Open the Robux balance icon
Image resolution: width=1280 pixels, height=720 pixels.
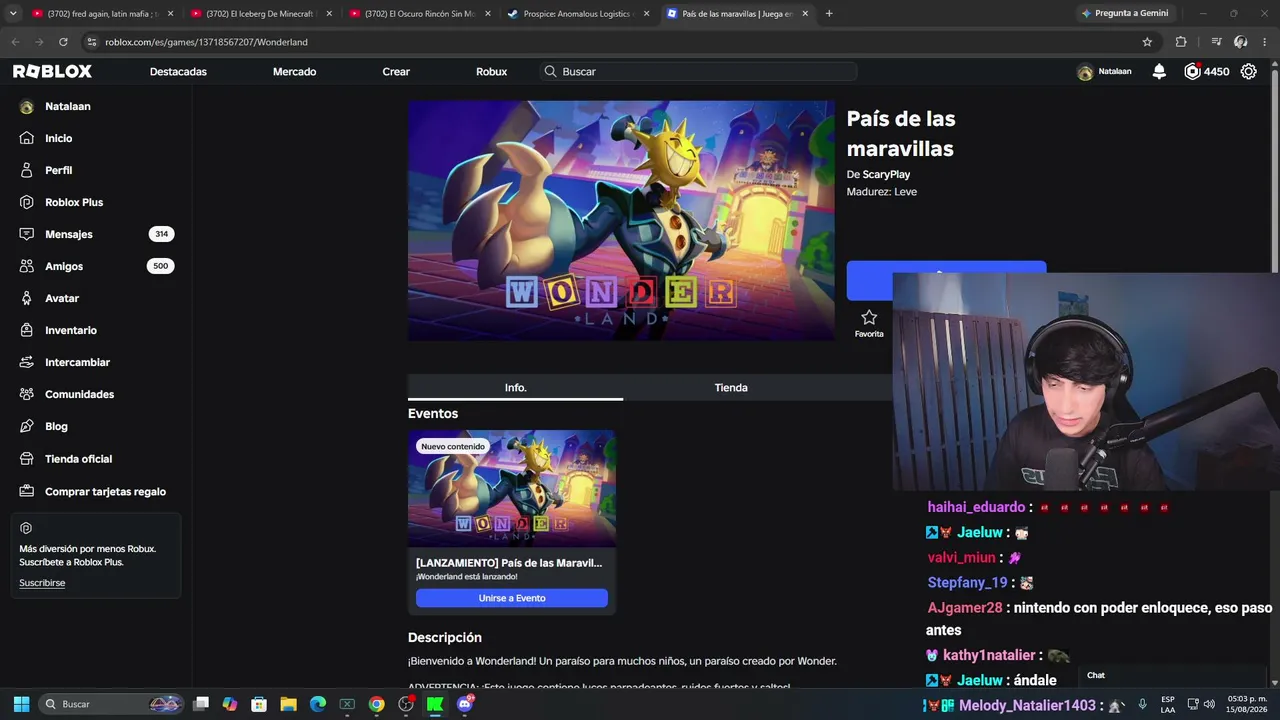point(1192,72)
